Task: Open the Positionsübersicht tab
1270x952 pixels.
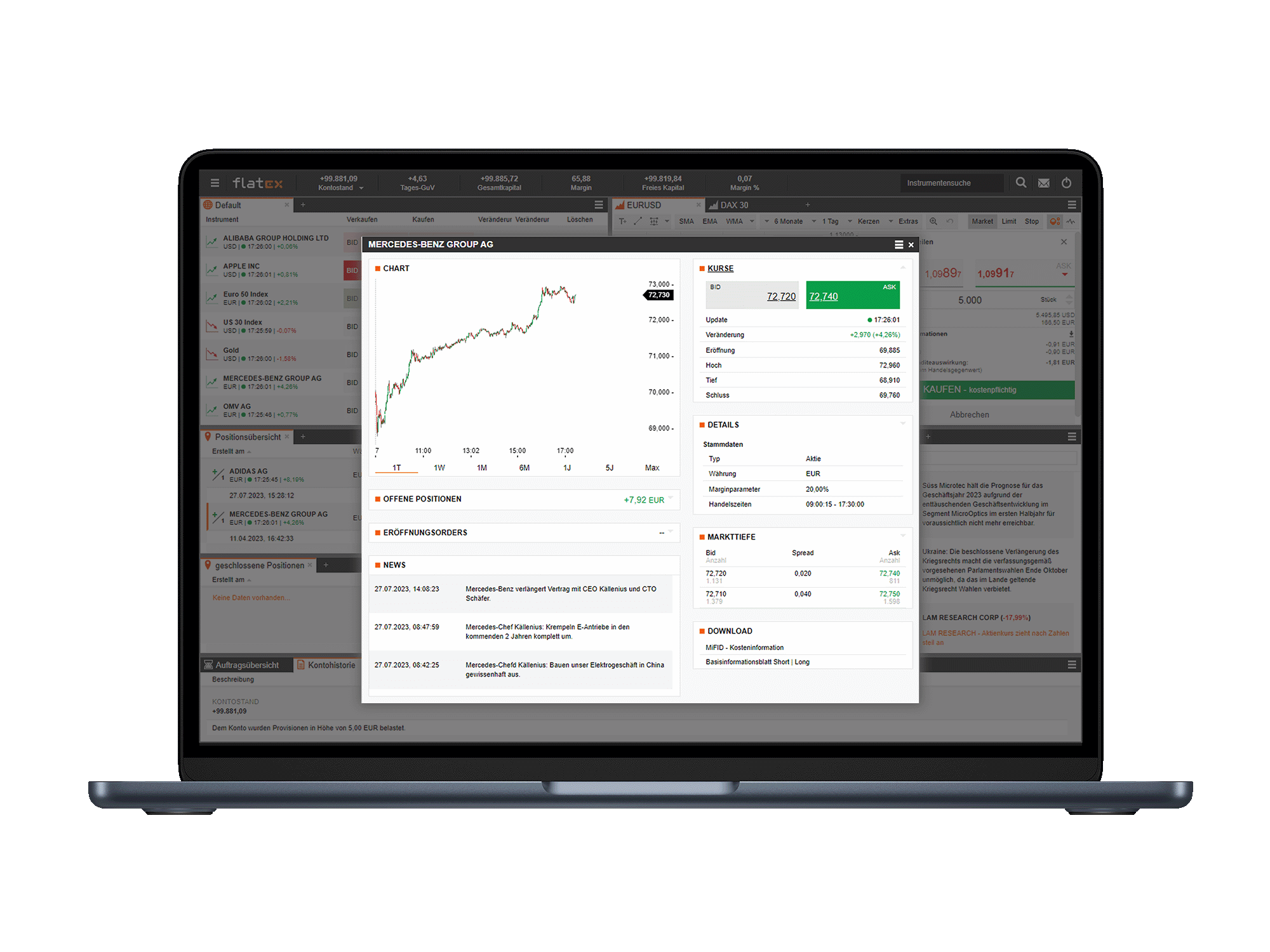Action: (x=248, y=437)
